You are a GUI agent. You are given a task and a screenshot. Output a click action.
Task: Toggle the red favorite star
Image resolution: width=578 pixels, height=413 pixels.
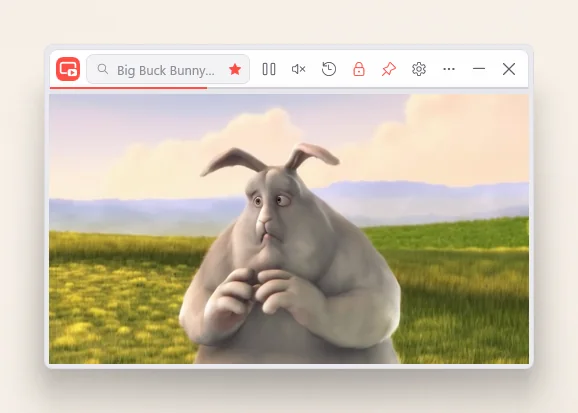[235, 69]
